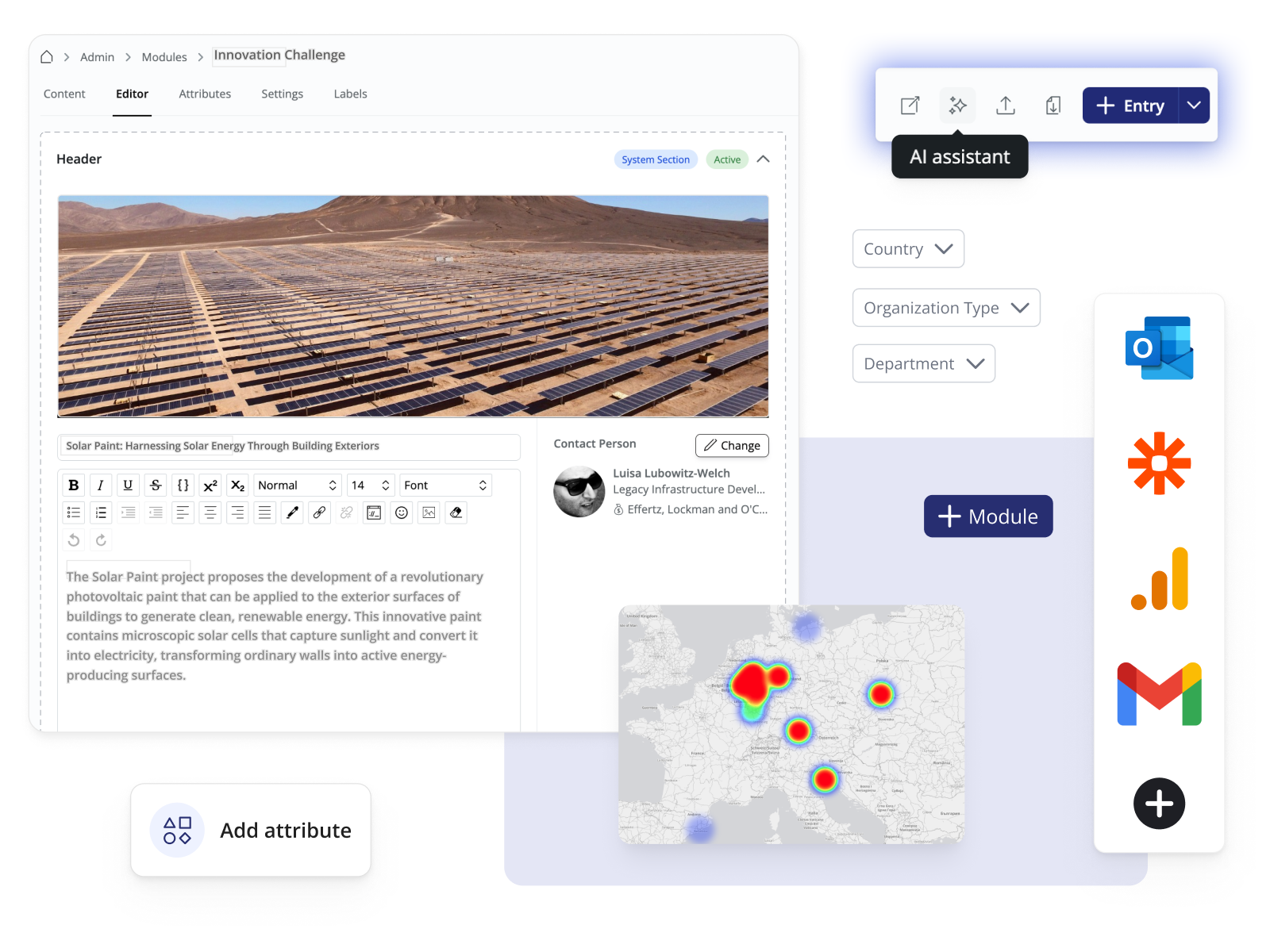The image size is (1270, 952).
Task: Click the solar farm header image
Action: pyautogui.click(x=414, y=306)
